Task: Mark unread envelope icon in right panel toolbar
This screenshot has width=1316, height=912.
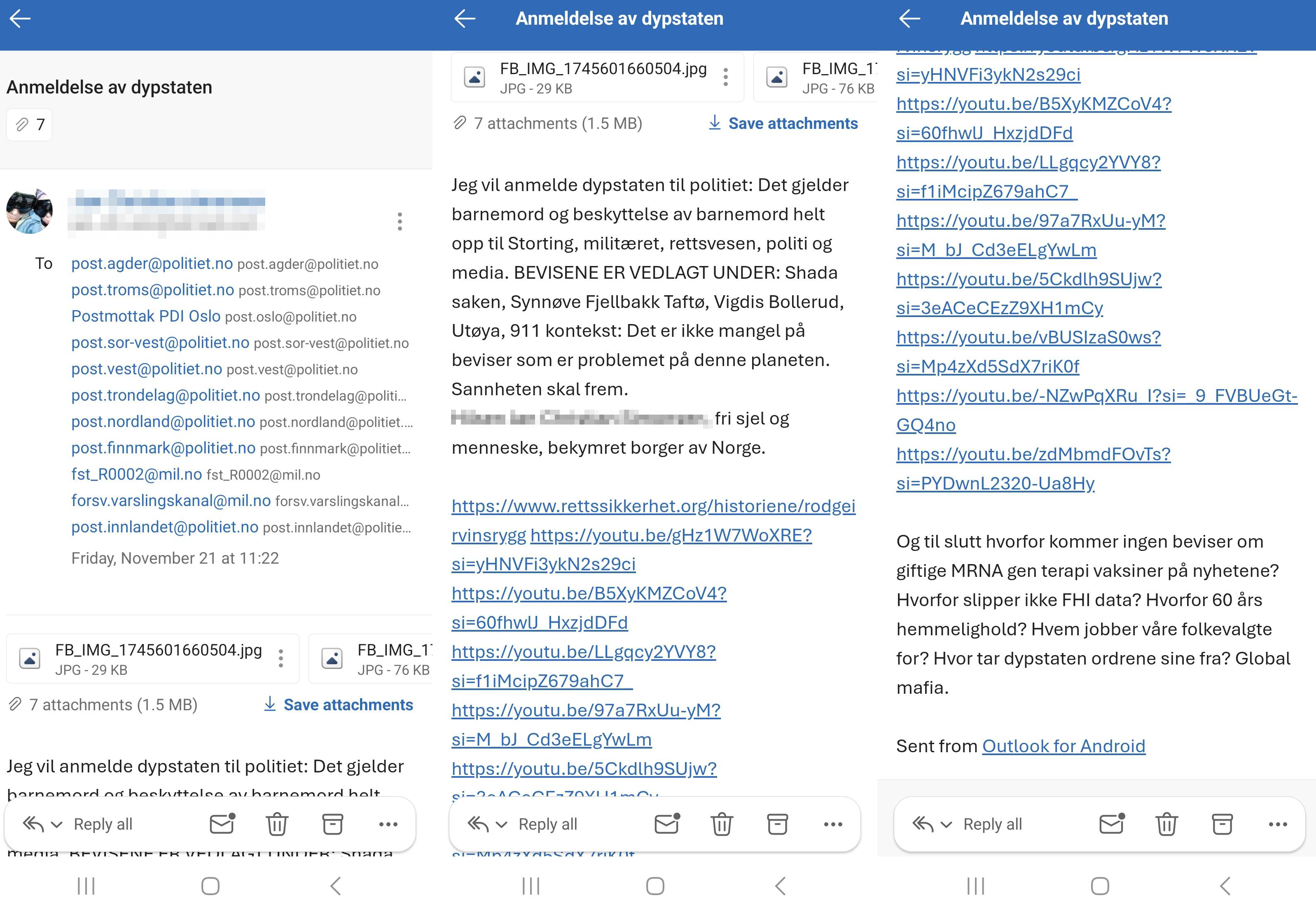Action: (1111, 824)
